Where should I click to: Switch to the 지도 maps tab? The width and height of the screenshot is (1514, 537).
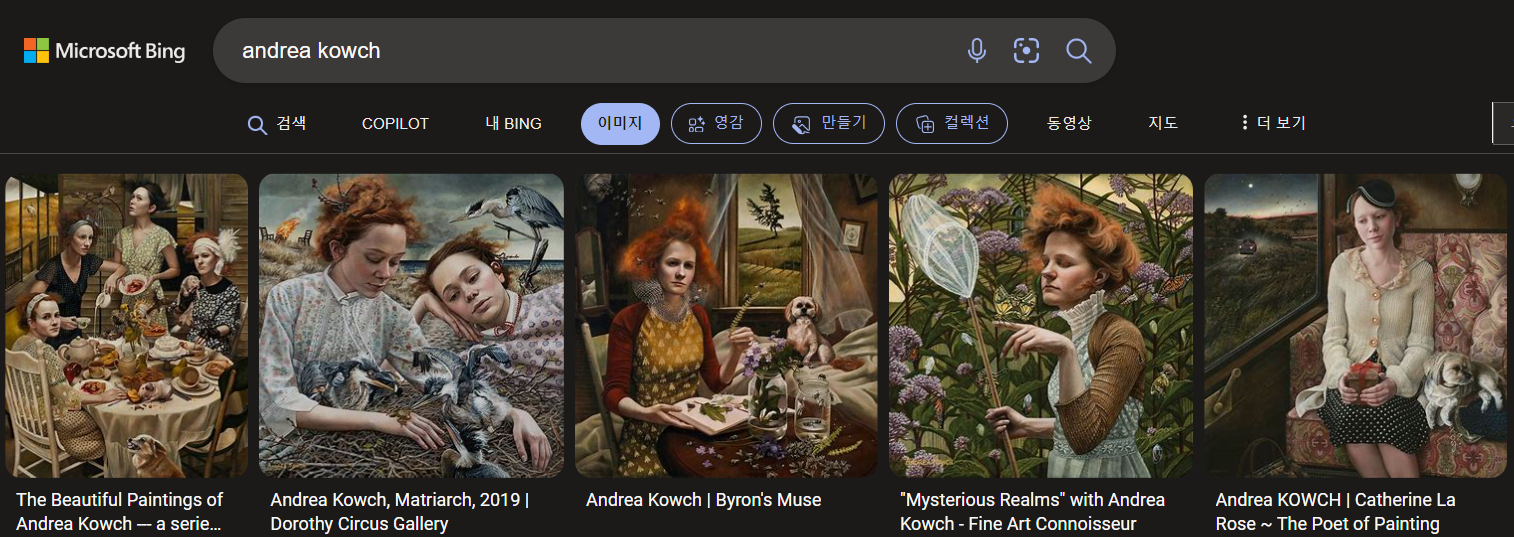[1163, 124]
